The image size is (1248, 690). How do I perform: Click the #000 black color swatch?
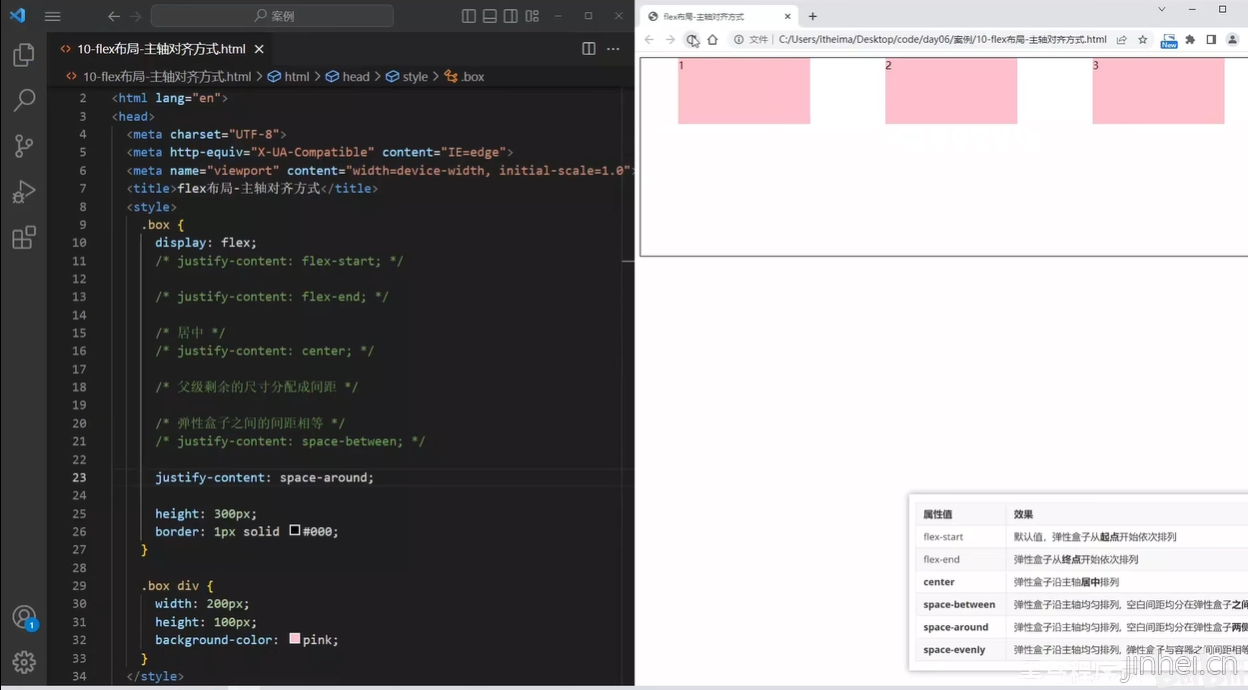point(295,531)
